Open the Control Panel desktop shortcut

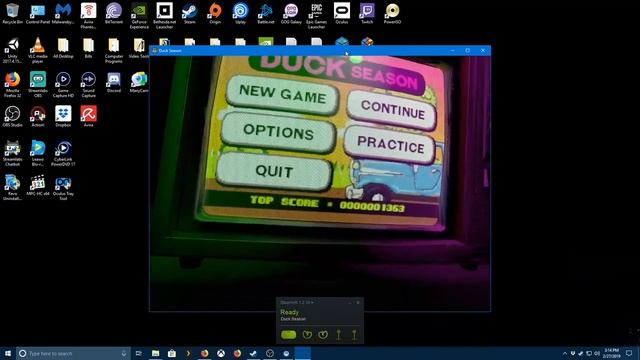[38, 13]
